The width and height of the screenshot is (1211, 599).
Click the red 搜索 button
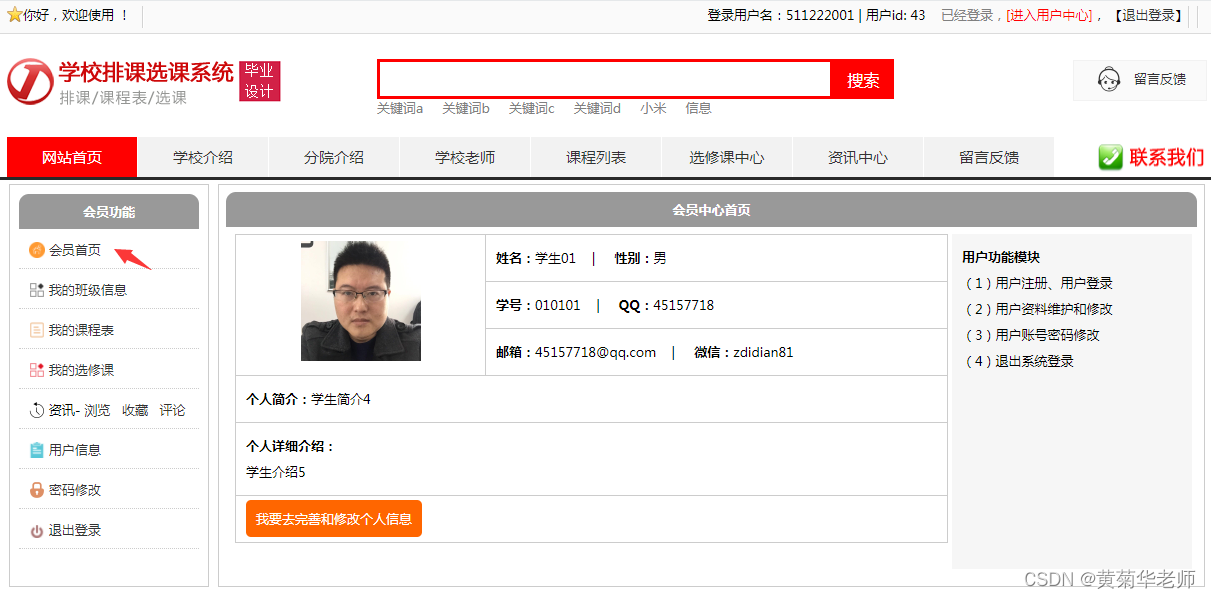pos(862,80)
